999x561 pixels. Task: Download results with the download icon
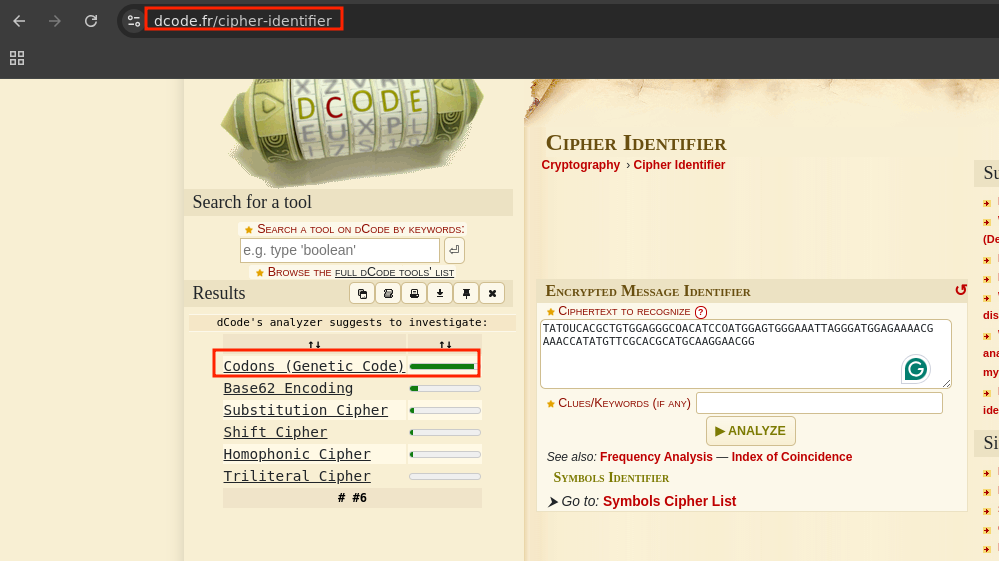(x=440, y=294)
